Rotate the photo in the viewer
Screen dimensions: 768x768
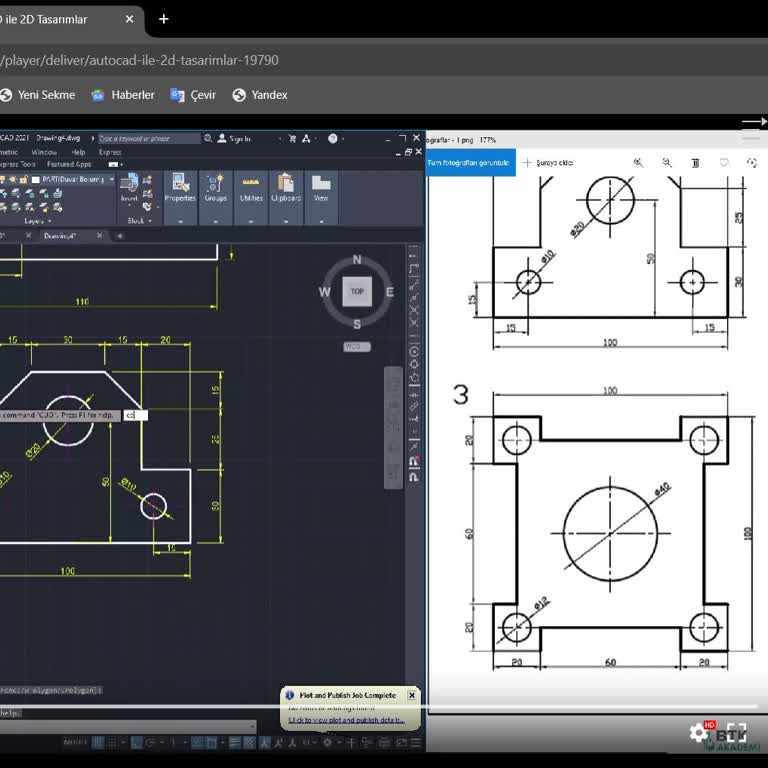(752, 163)
